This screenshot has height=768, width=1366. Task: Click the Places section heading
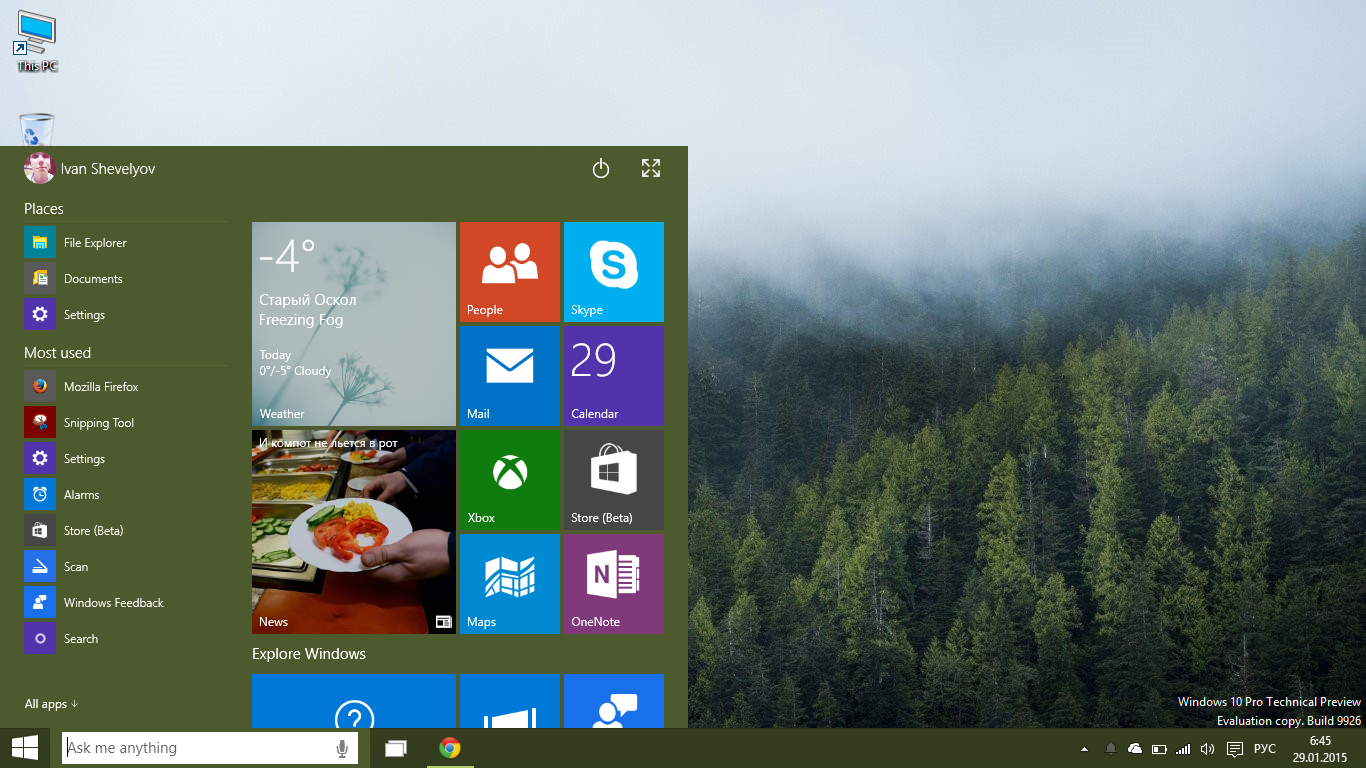click(44, 209)
